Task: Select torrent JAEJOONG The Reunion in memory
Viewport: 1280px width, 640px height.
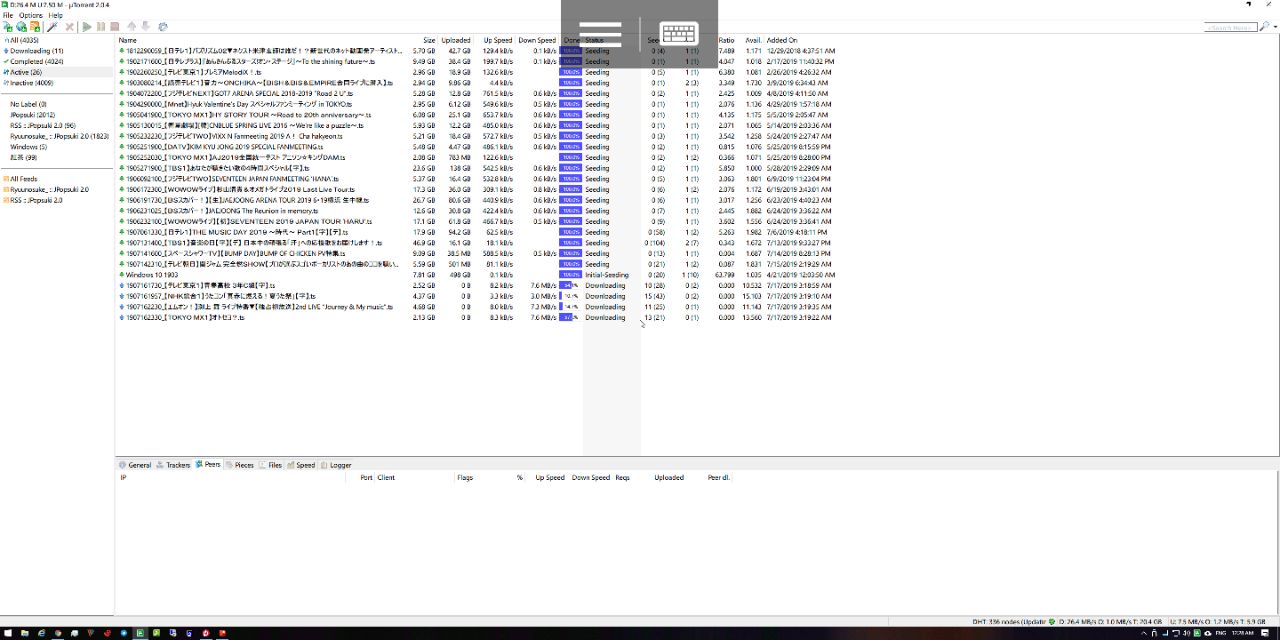Action: pyautogui.click(x=217, y=211)
